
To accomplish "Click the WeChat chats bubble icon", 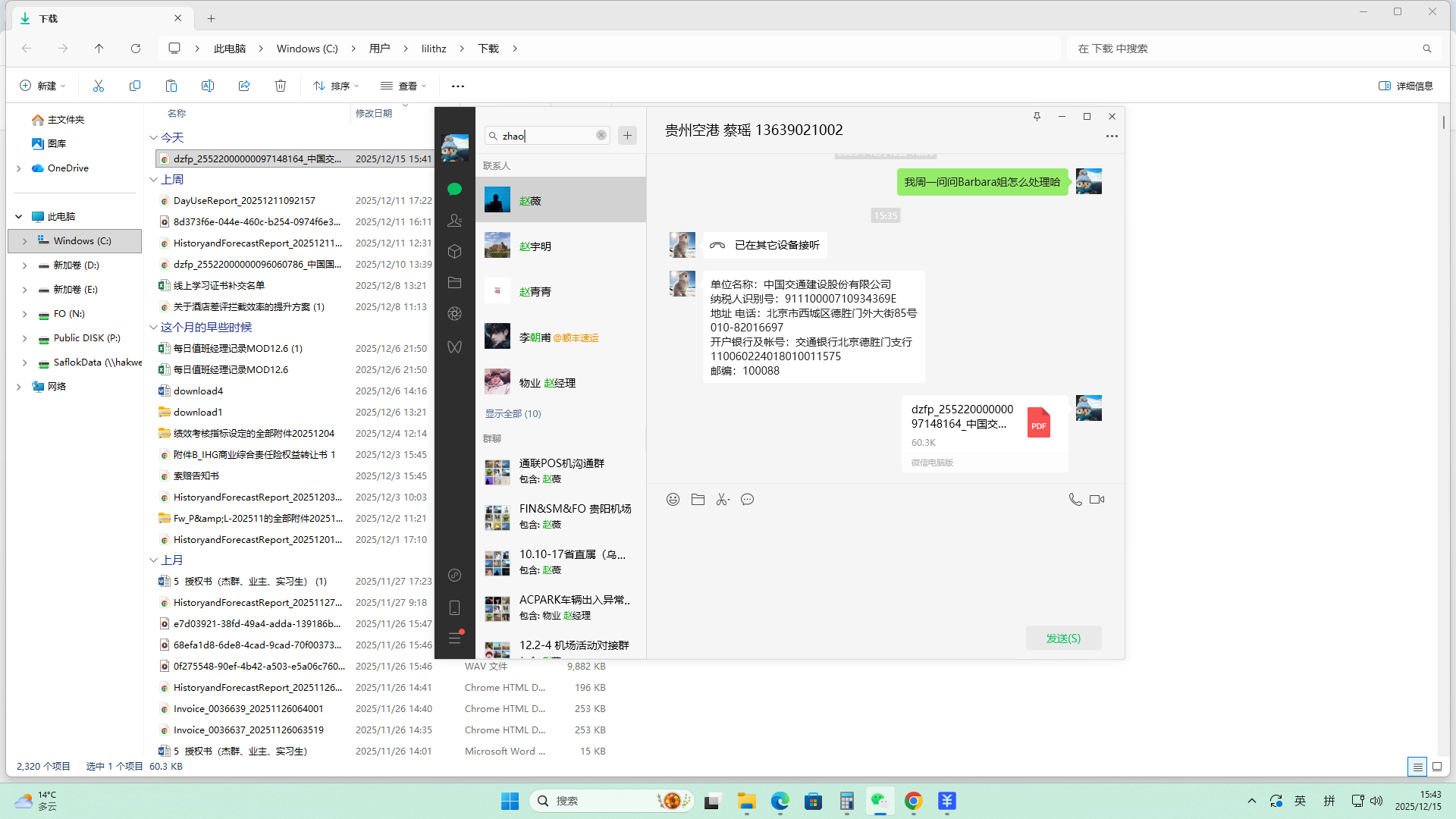I will pyautogui.click(x=454, y=189).
